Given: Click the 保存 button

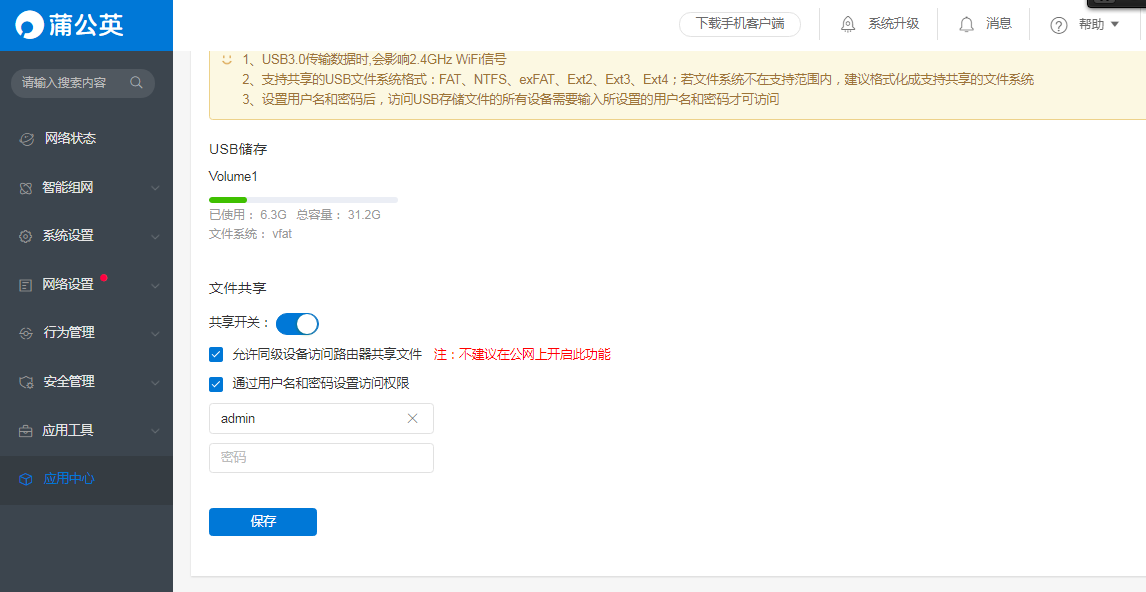Looking at the screenshot, I should pos(262,521).
